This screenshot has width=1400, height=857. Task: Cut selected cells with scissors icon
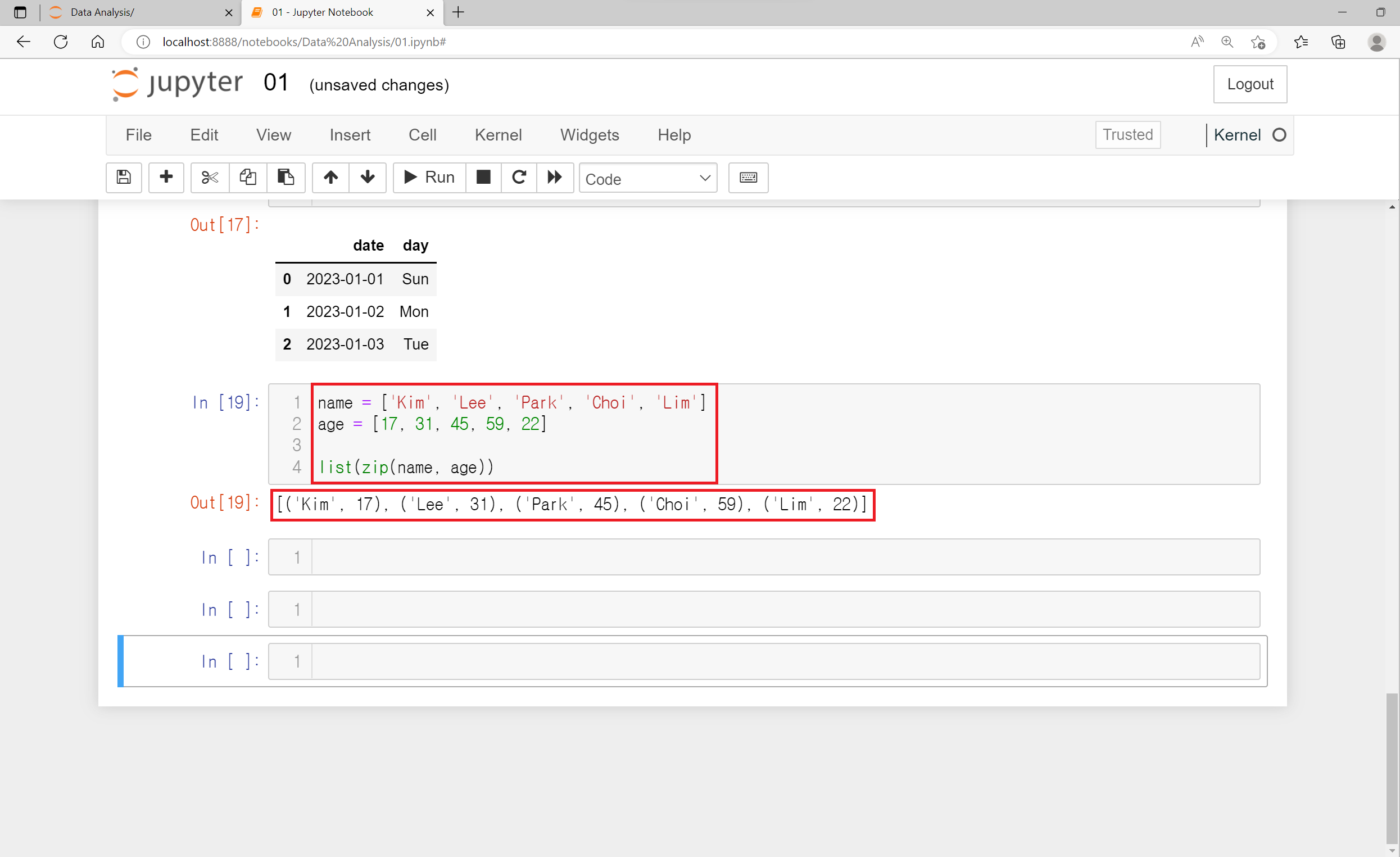point(210,178)
